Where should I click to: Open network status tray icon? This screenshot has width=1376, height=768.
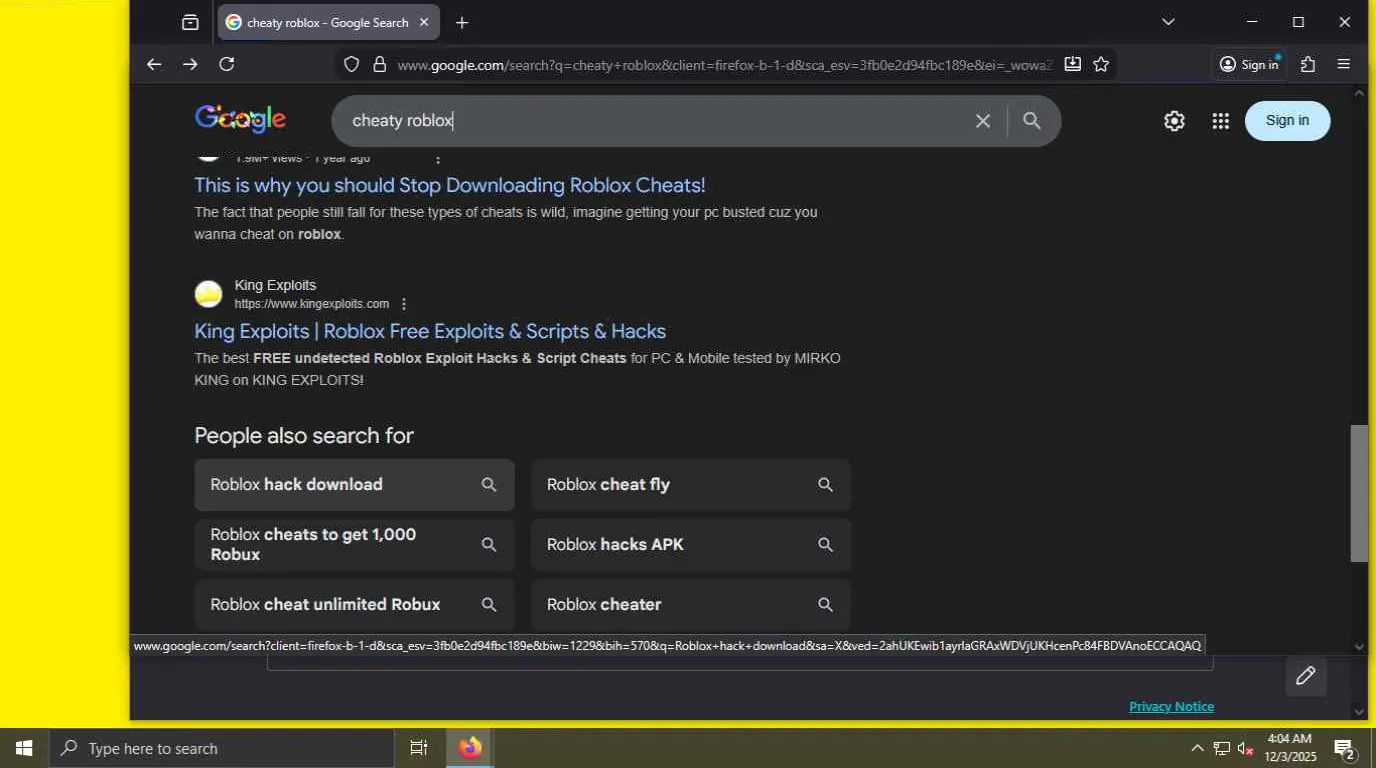[1222, 748]
